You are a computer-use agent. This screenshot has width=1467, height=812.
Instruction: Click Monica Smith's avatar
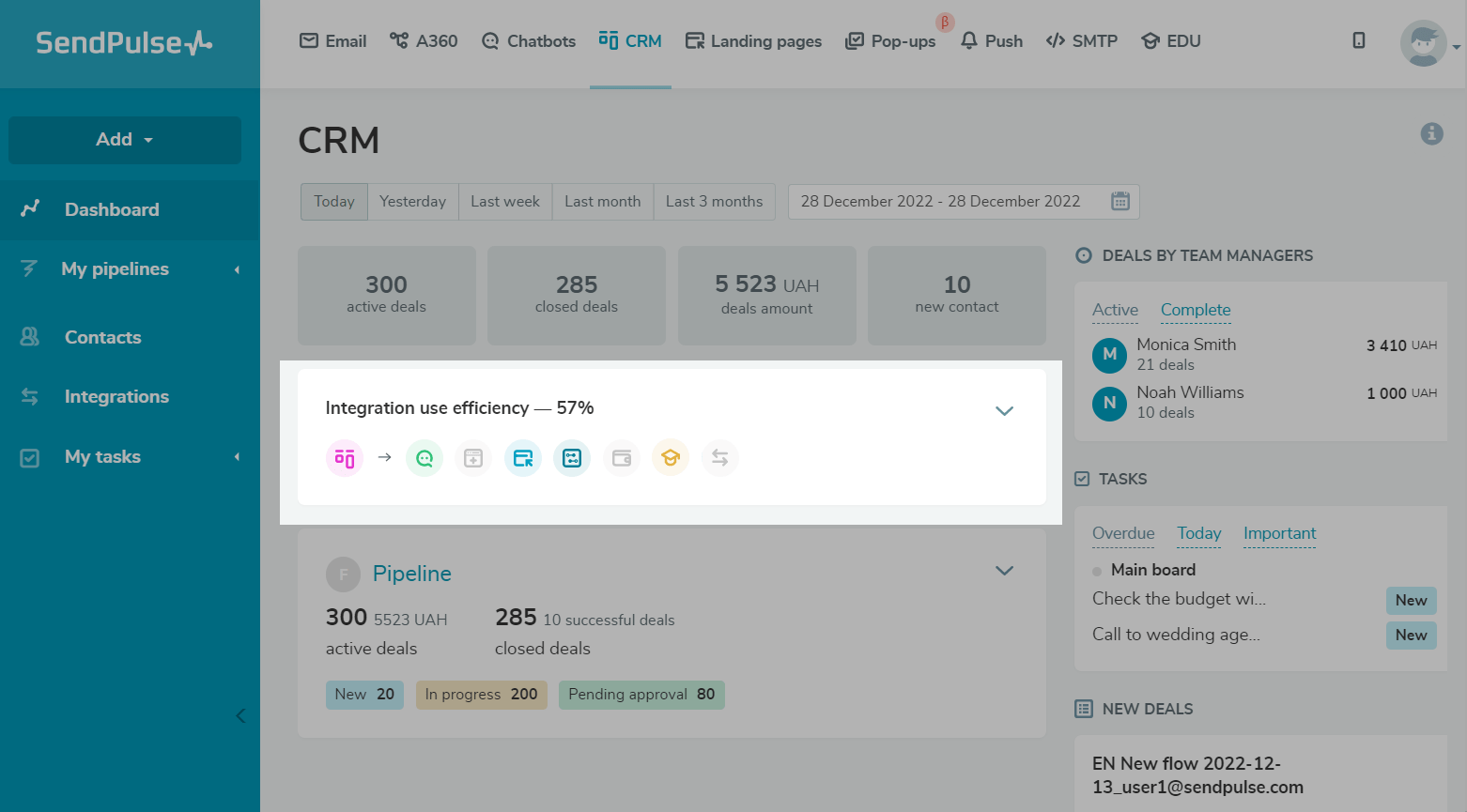point(1110,355)
